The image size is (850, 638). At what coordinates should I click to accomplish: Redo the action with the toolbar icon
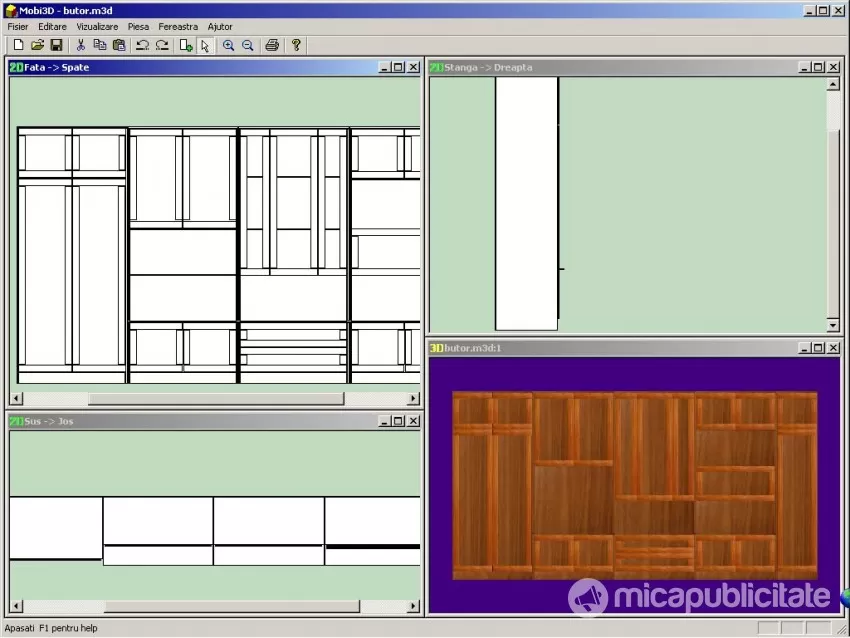pos(162,45)
